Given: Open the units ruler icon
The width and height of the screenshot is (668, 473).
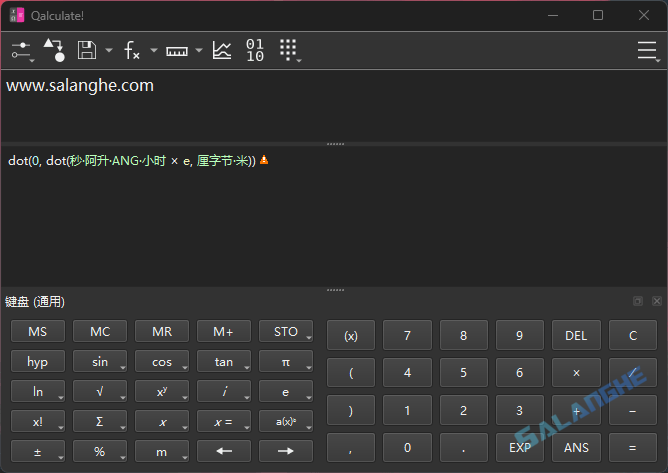Looking at the screenshot, I should (177, 51).
